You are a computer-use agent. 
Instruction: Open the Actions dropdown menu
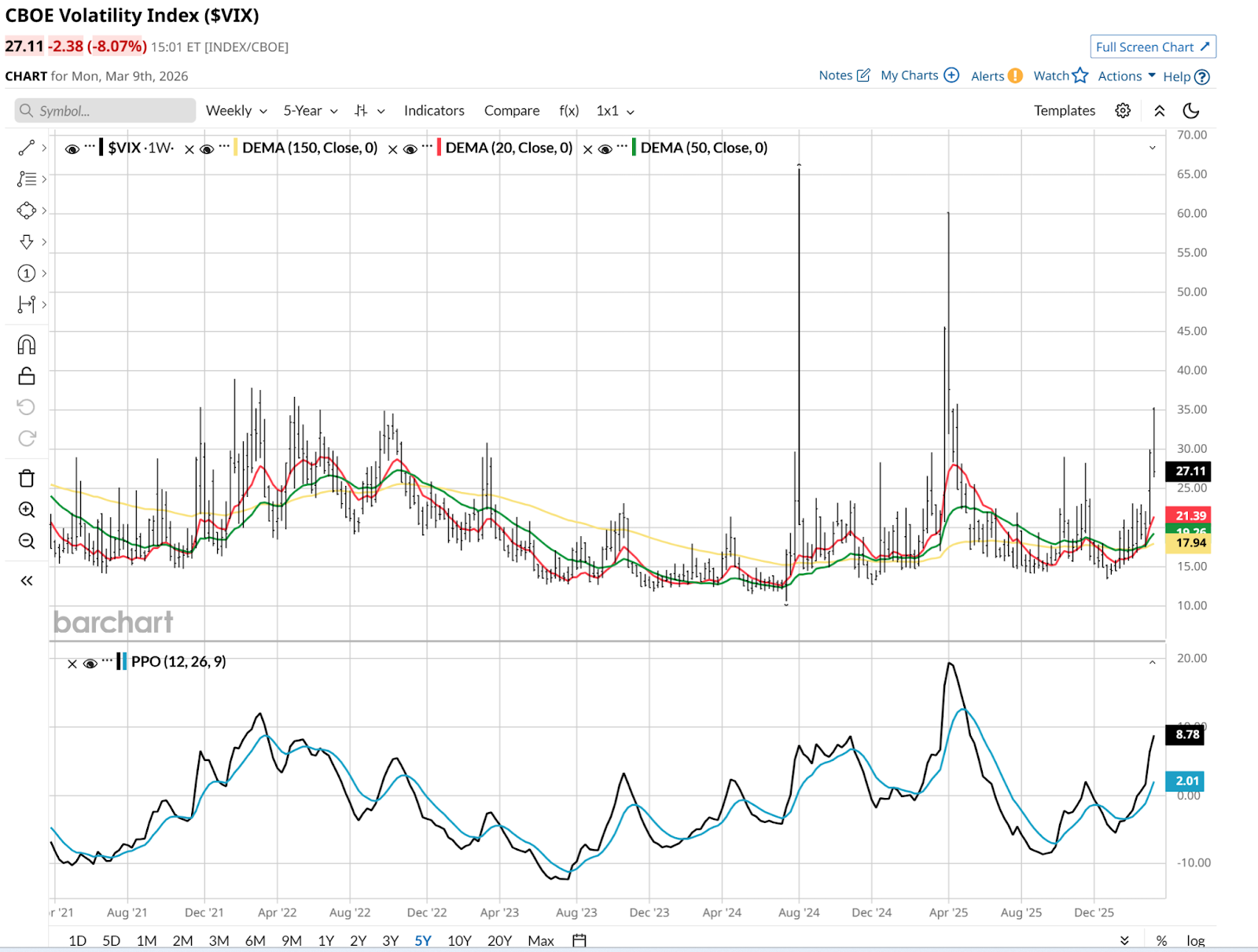[1126, 76]
